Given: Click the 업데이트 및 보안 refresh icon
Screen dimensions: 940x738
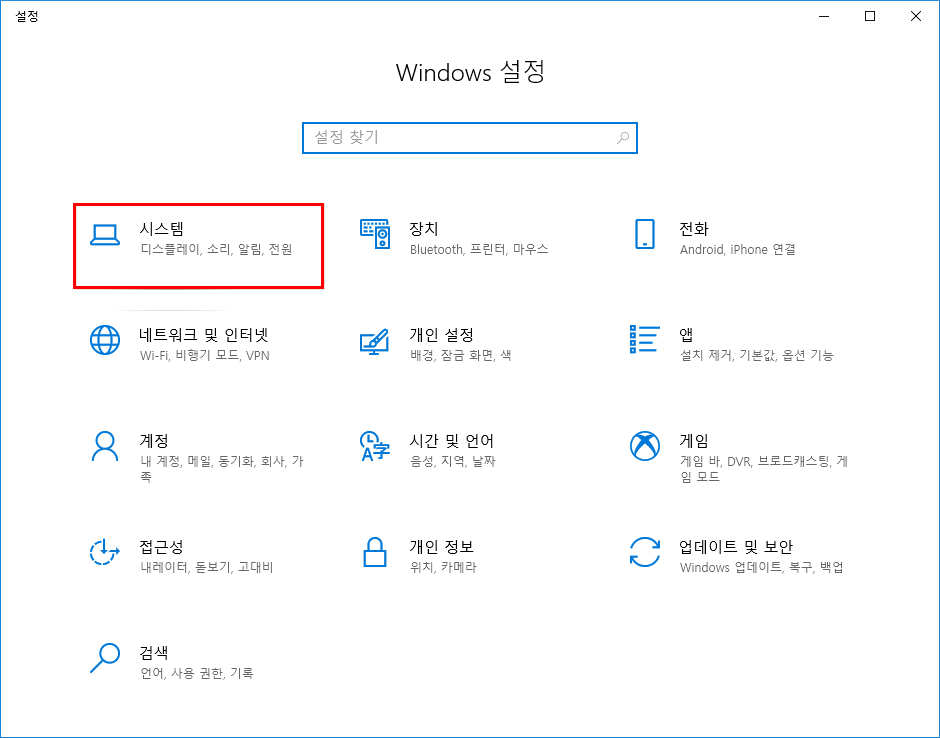Looking at the screenshot, I should (x=644, y=552).
